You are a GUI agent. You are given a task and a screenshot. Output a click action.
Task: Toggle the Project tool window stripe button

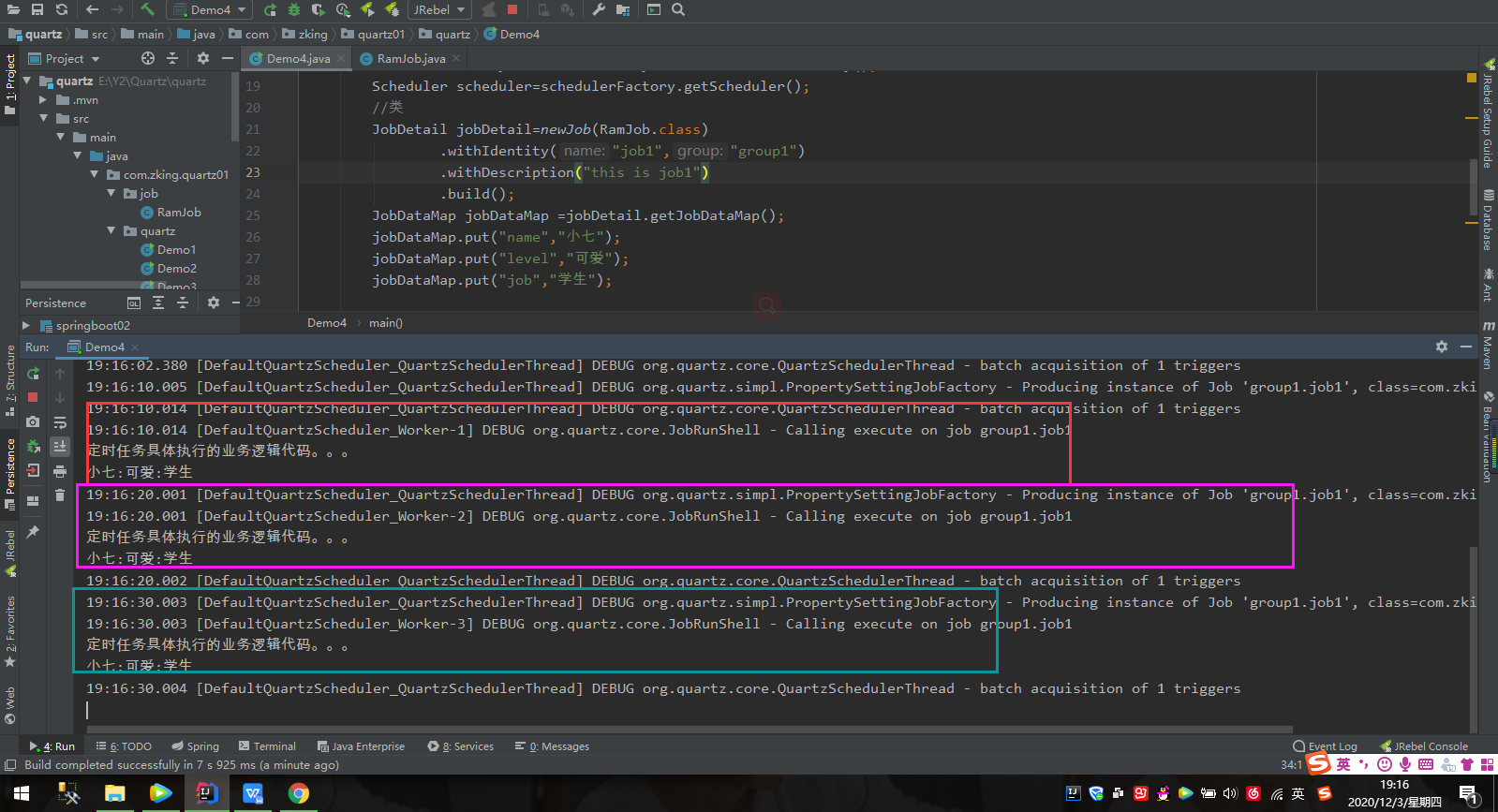[10, 84]
